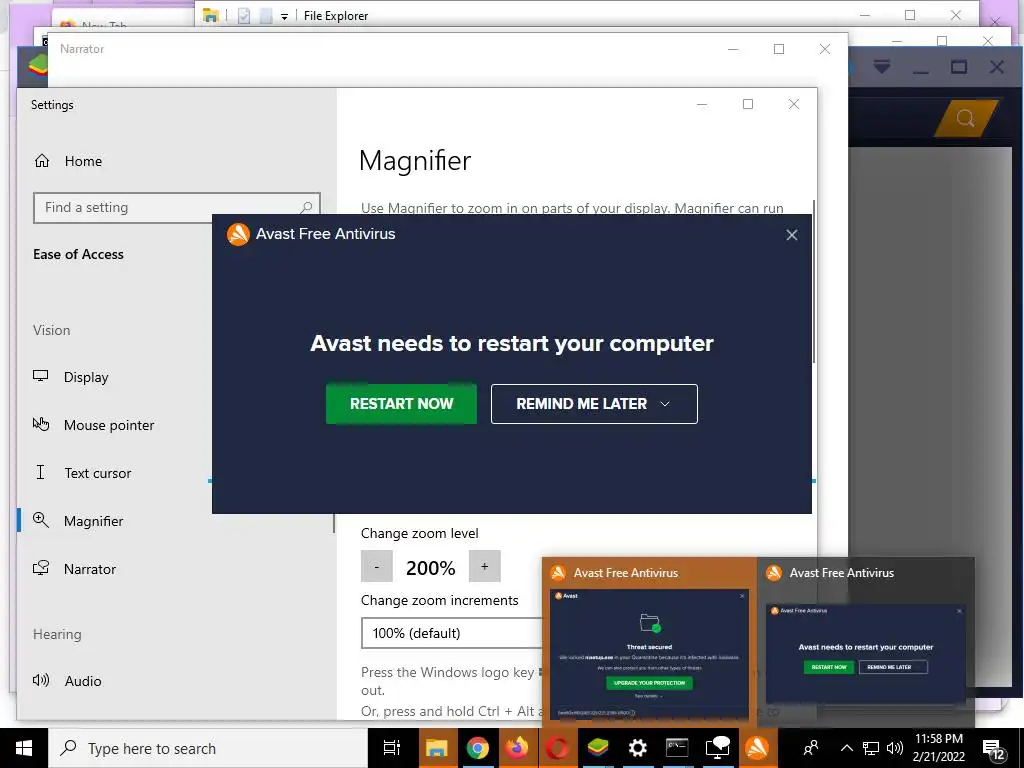
Task: Click the Settings page vertical scrollbar
Action: [814, 281]
